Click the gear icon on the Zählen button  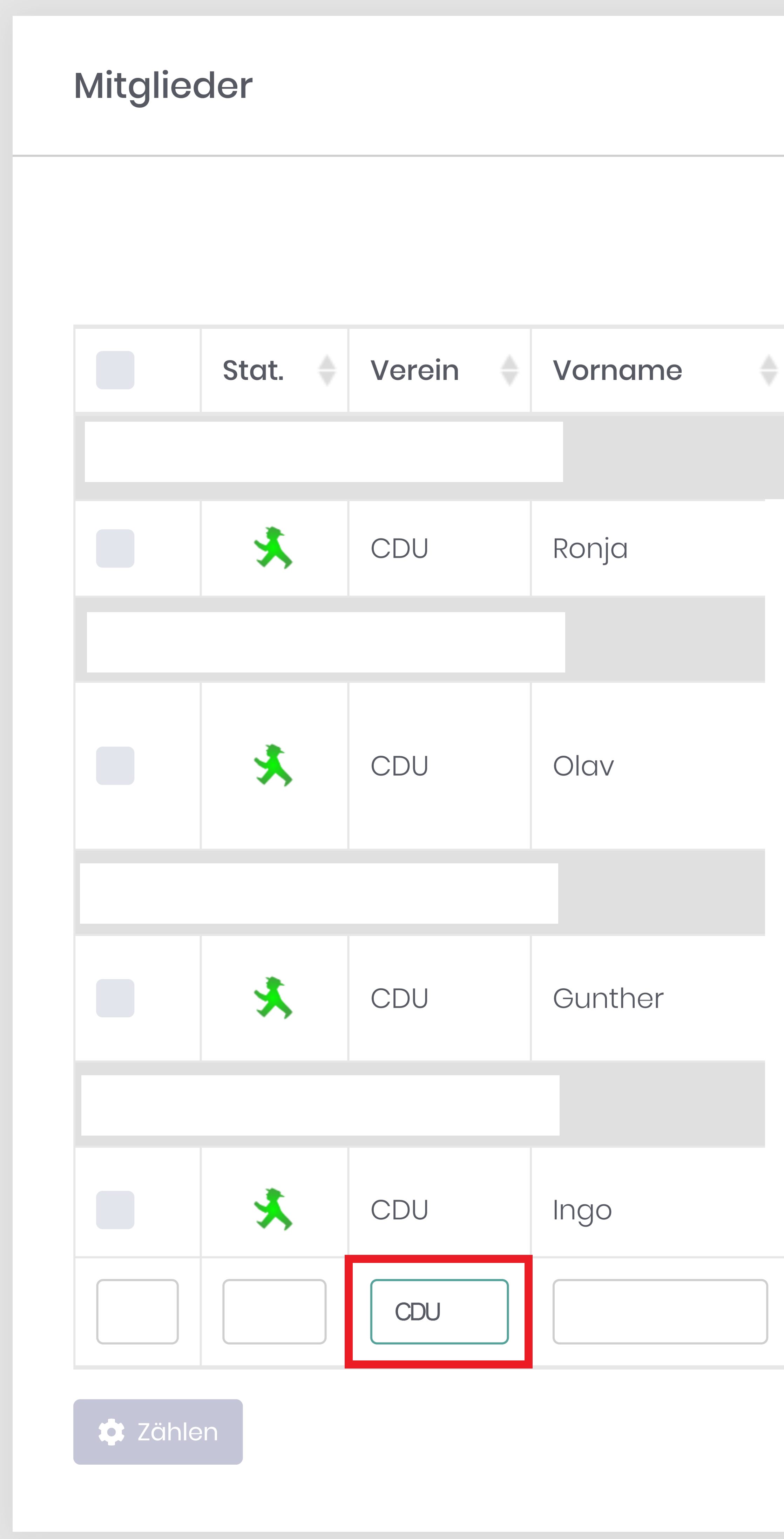coord(111,1432)
